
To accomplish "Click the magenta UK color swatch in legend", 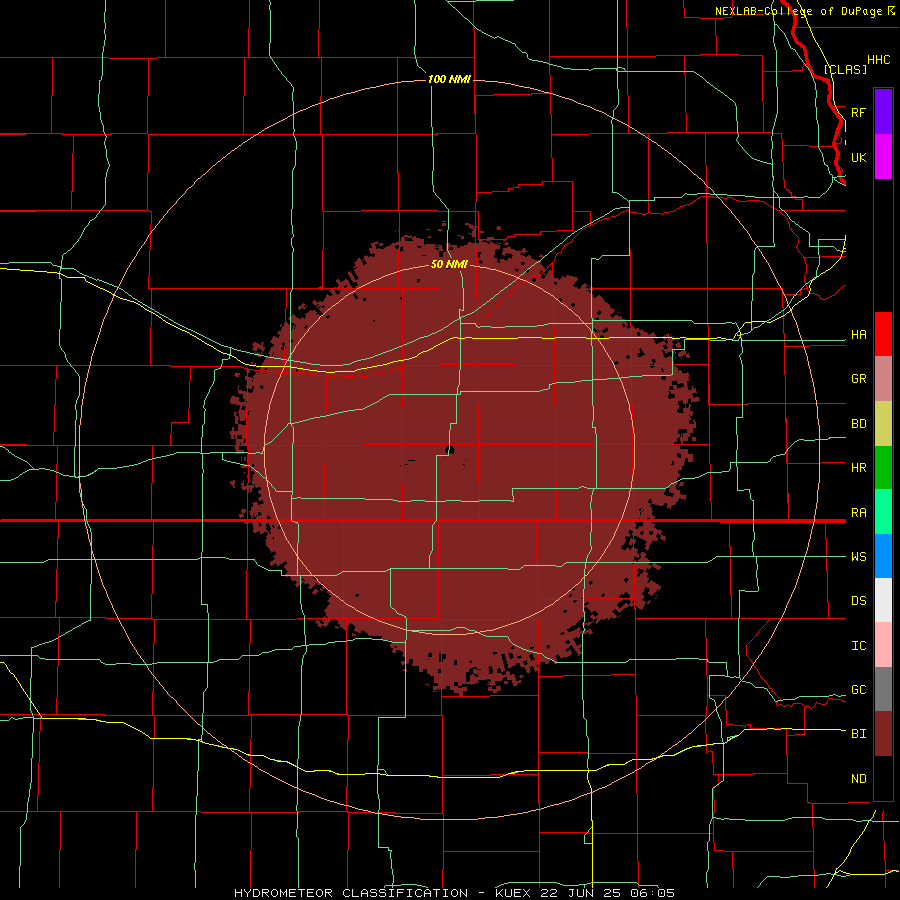I will click(883, 157).
